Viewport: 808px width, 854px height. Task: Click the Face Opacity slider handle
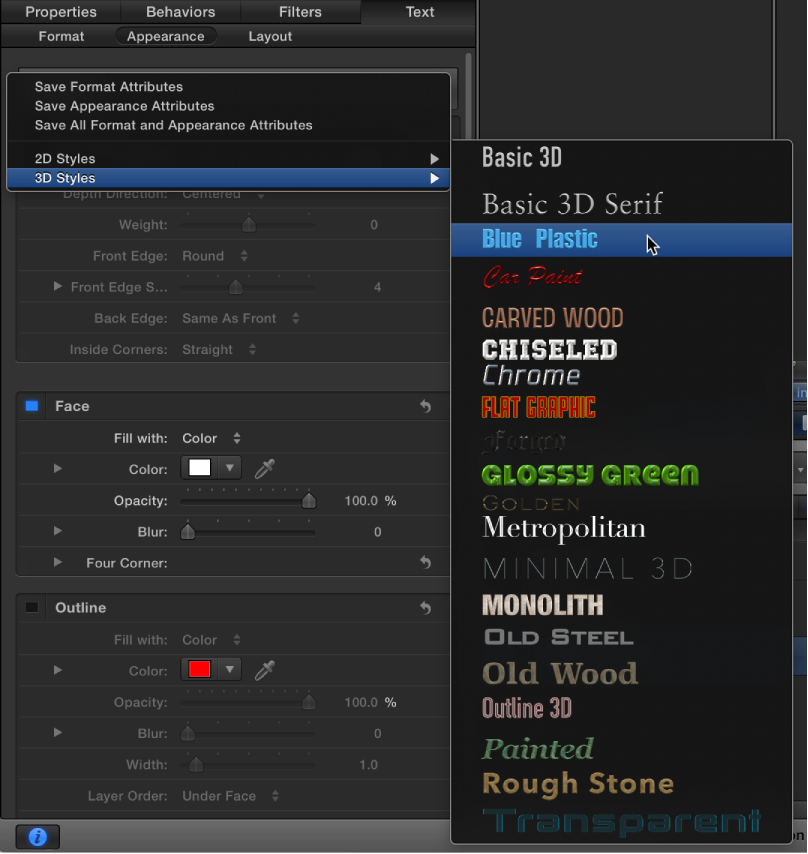coord(308,500)
